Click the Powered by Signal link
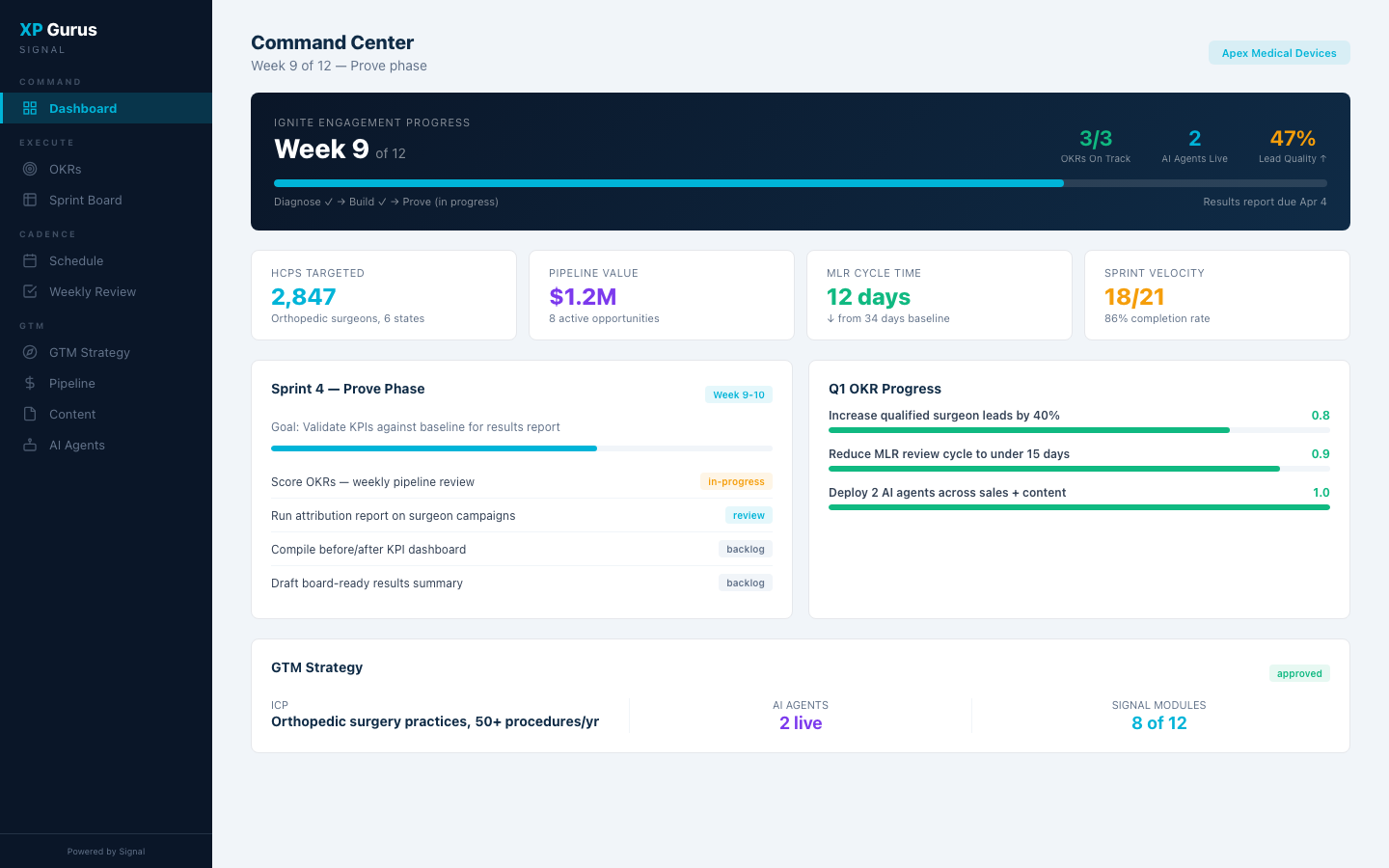1389x868 pixels. pyautogui.click(x=105, y=851)
